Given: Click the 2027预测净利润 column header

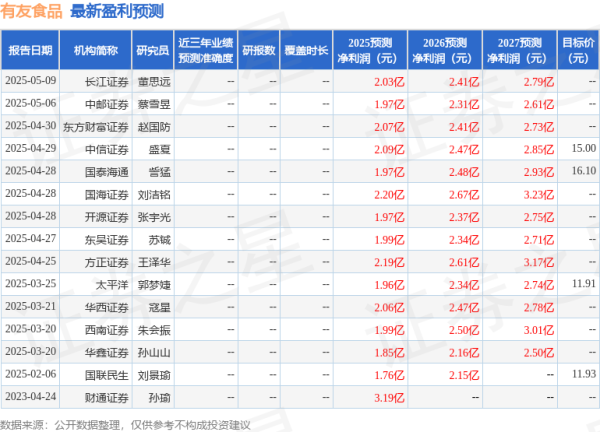Looking at the screenshot, I should (520, 50).
